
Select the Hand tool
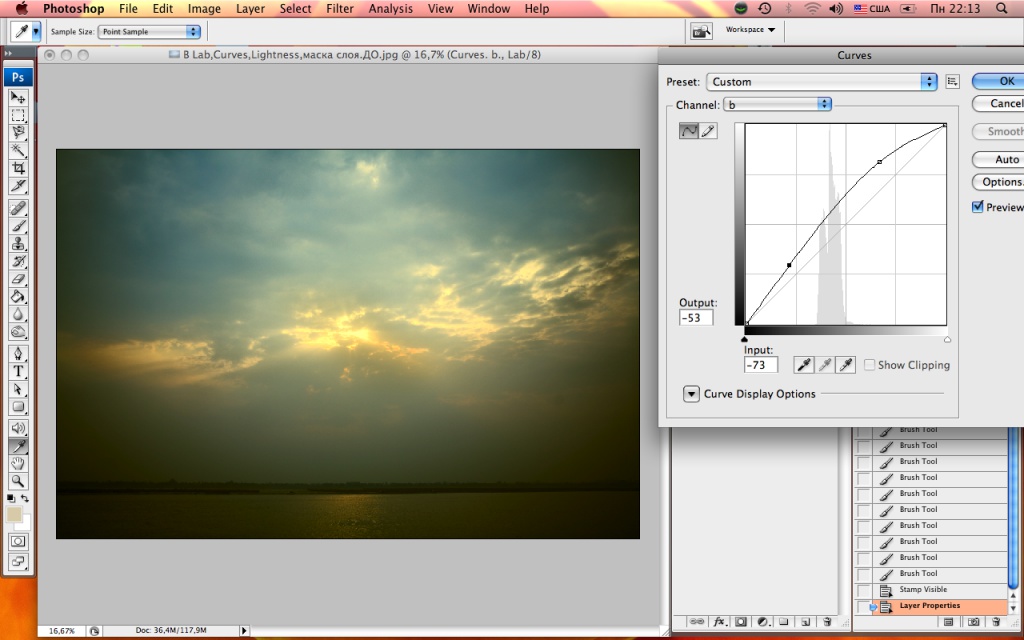tap(18, 464)
